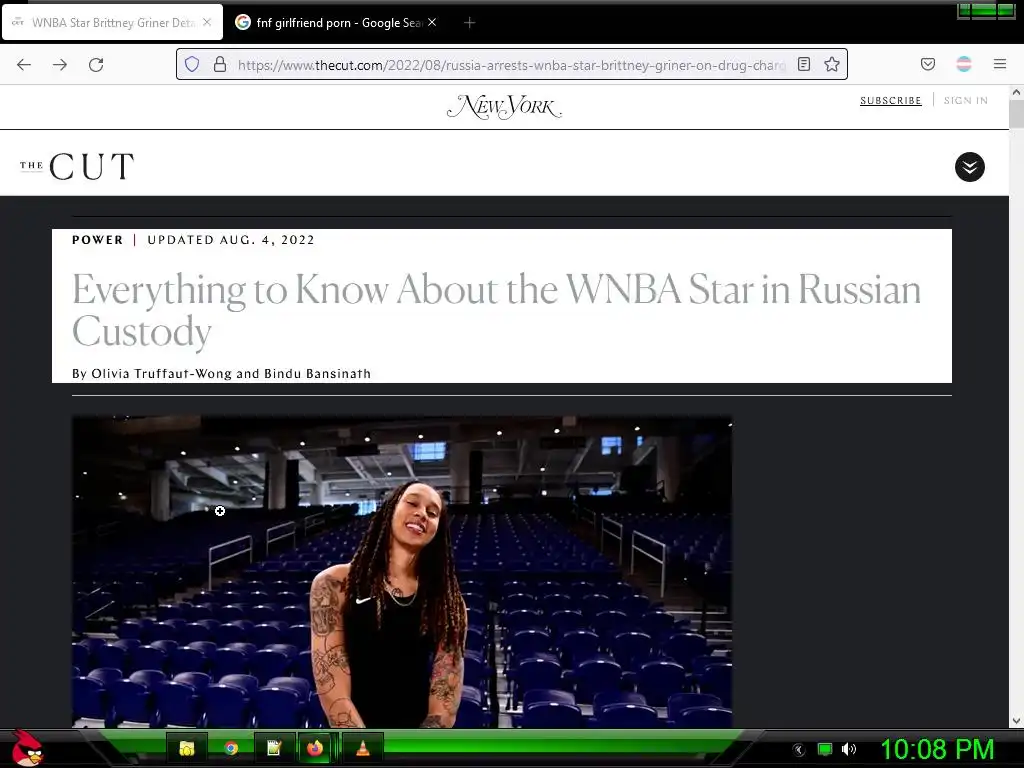
Task: Open the Angry Birds start button
Action: (x=27, y=748)
